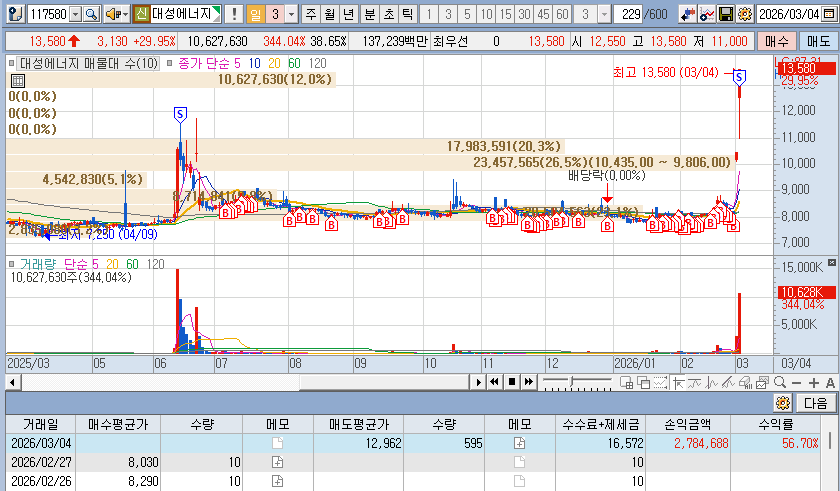Toggle the 거래량 volume indicator square
Viewport: 840px width, 491px height.
click(x=12, y=264)
